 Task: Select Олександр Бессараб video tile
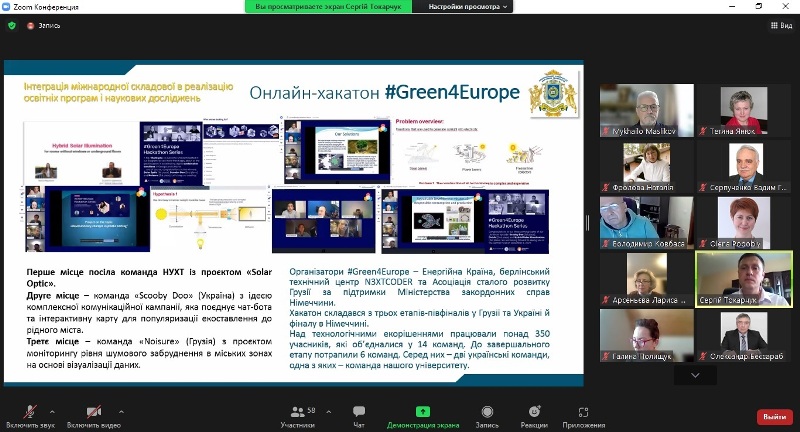coord(744,336)
